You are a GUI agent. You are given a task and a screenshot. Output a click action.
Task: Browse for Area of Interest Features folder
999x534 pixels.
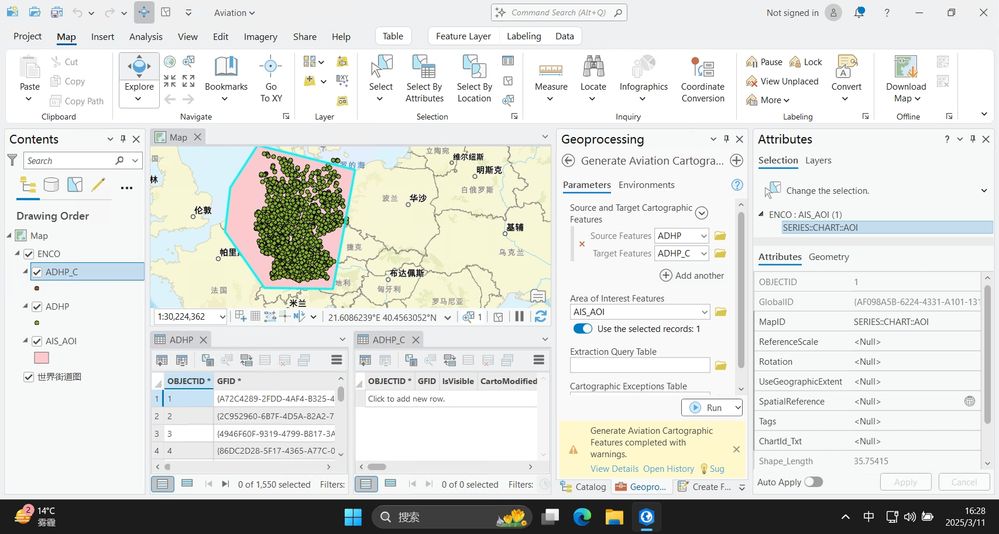[720, 312]
